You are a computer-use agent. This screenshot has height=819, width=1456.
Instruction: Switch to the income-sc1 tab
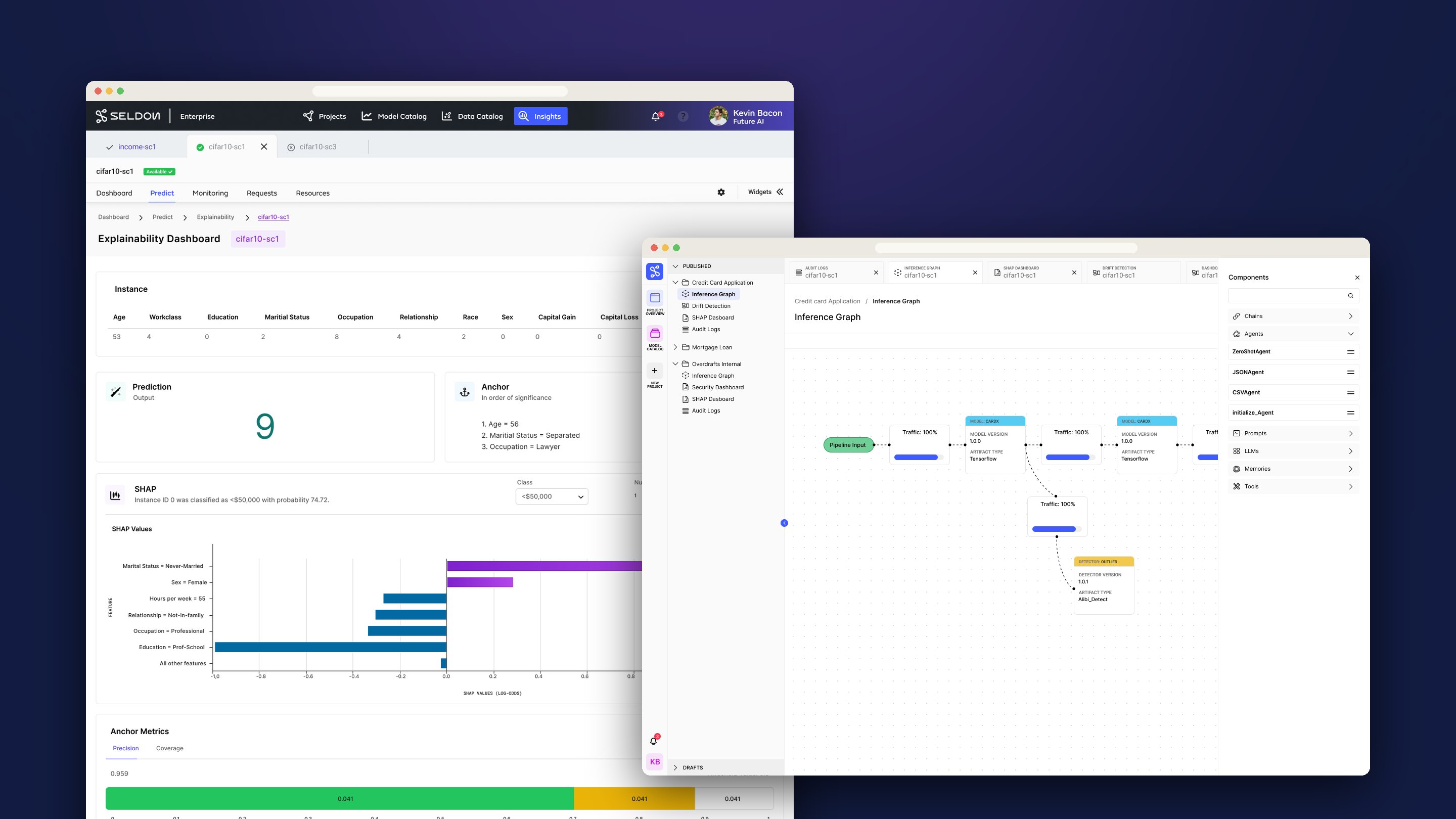point(137,147)
